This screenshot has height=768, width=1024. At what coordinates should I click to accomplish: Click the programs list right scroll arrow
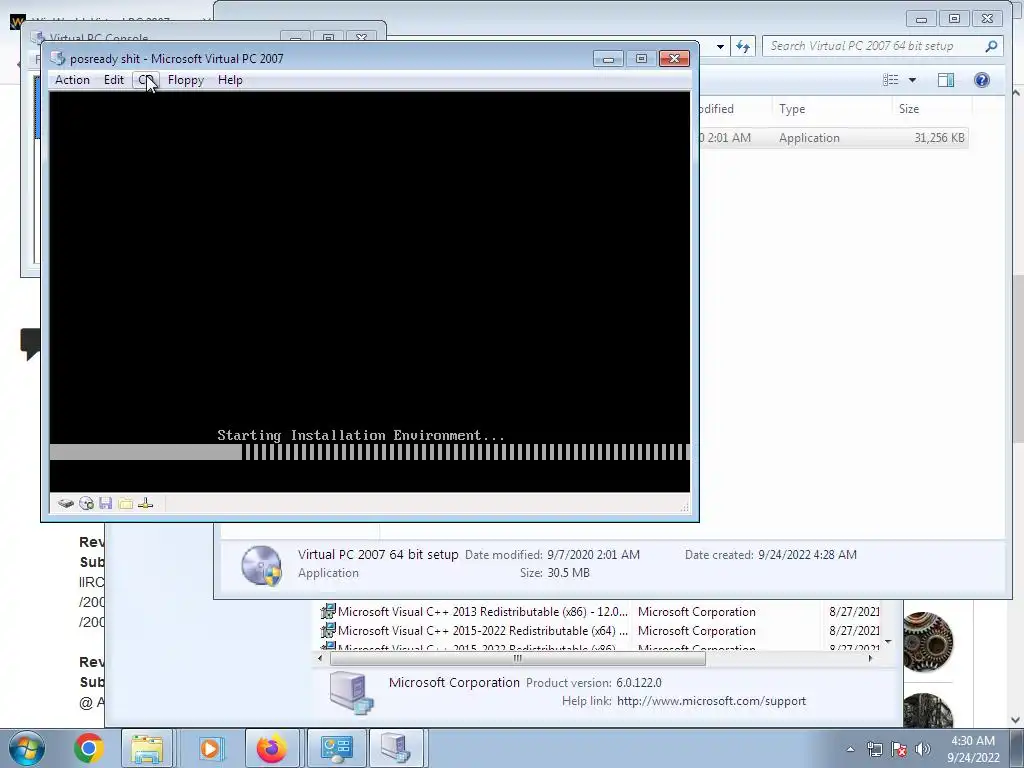pos(870,658)
